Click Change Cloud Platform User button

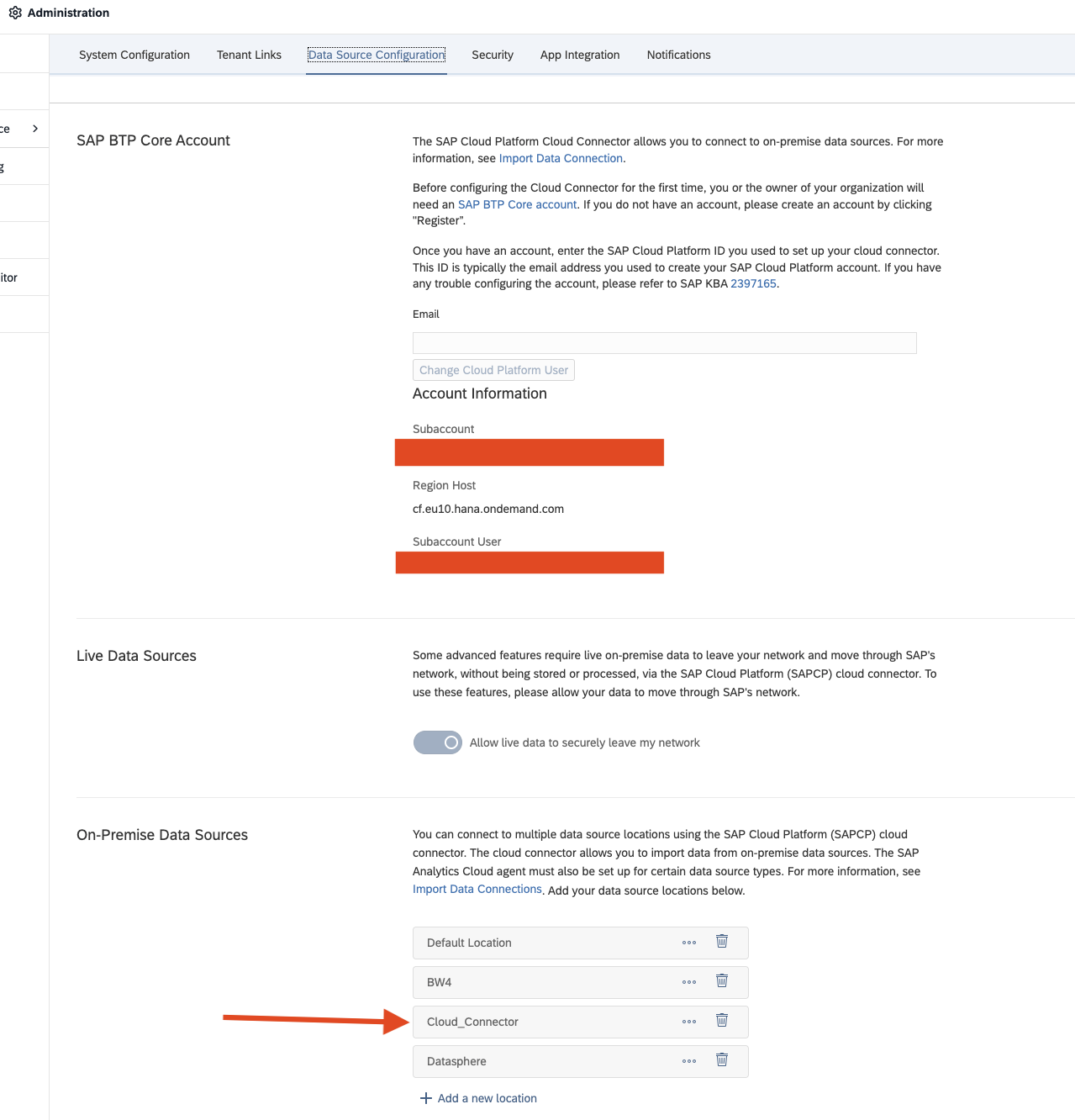(x=493, y=370)
